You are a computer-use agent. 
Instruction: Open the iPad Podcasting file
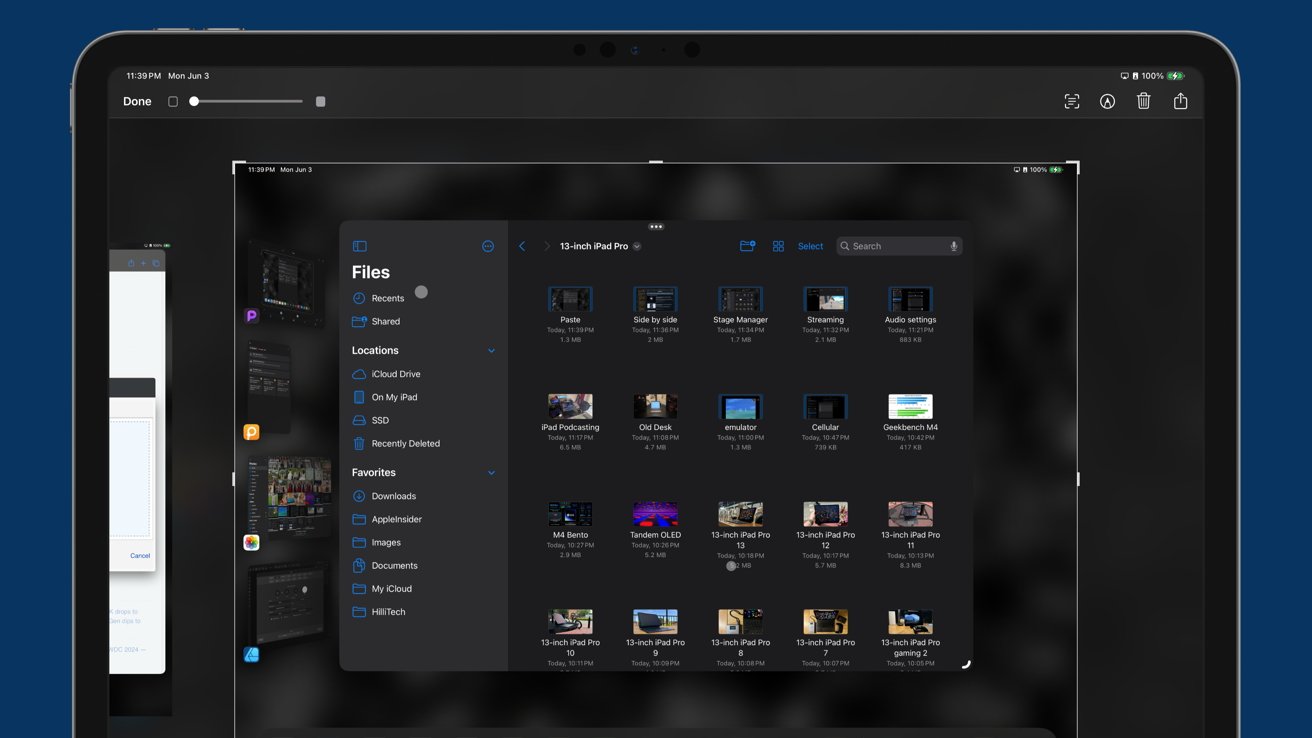coord(570,406)
